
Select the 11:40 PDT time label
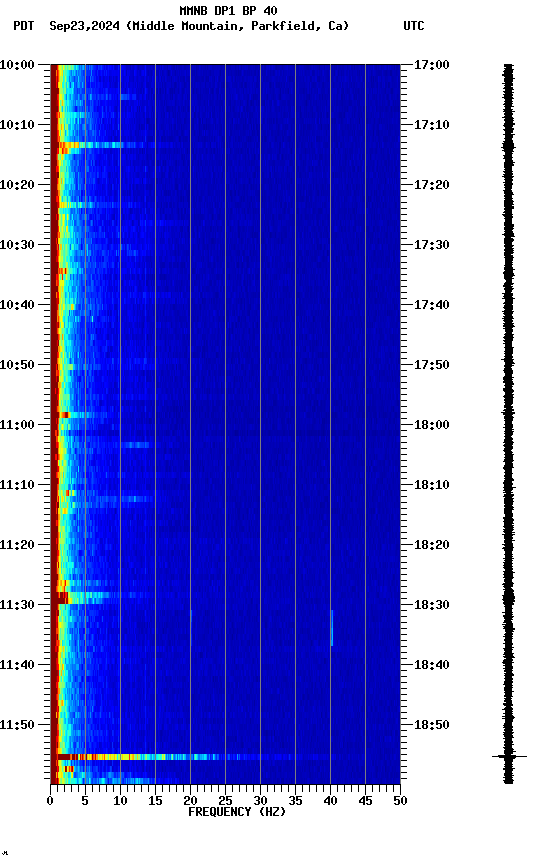(x=17, y=665)
